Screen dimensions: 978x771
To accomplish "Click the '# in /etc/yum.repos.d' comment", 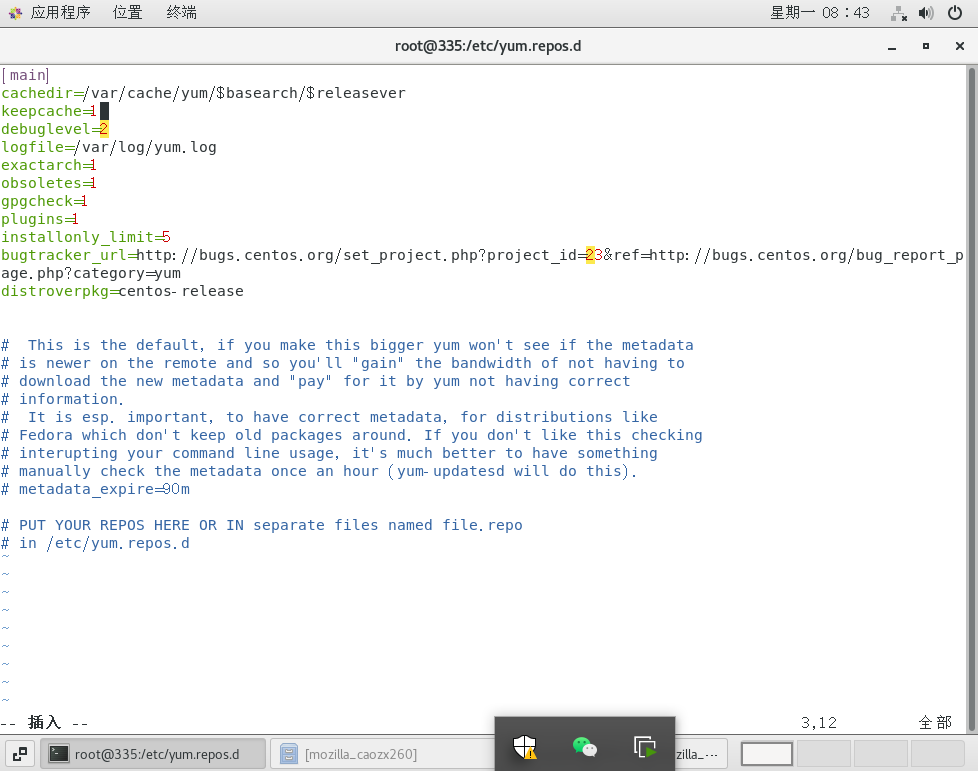I will [x=95, y=544].
